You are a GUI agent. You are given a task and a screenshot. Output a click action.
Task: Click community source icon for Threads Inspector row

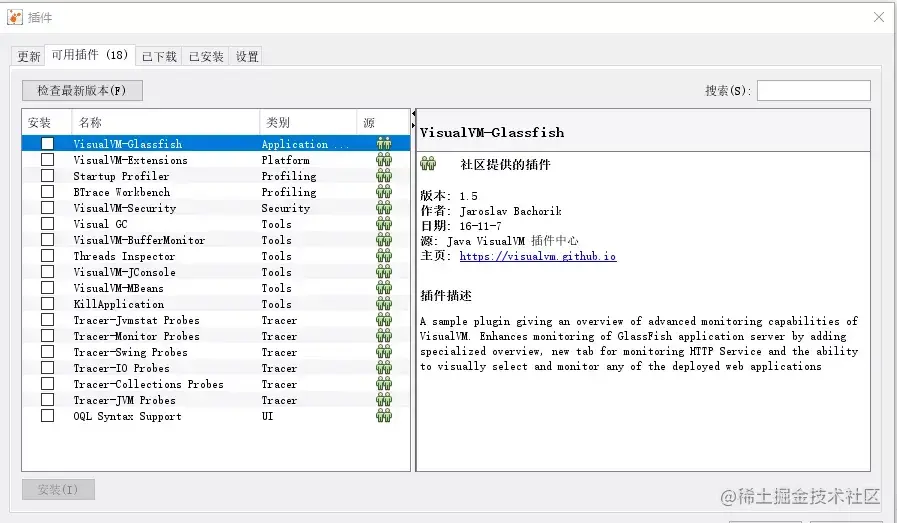point(384,256)
